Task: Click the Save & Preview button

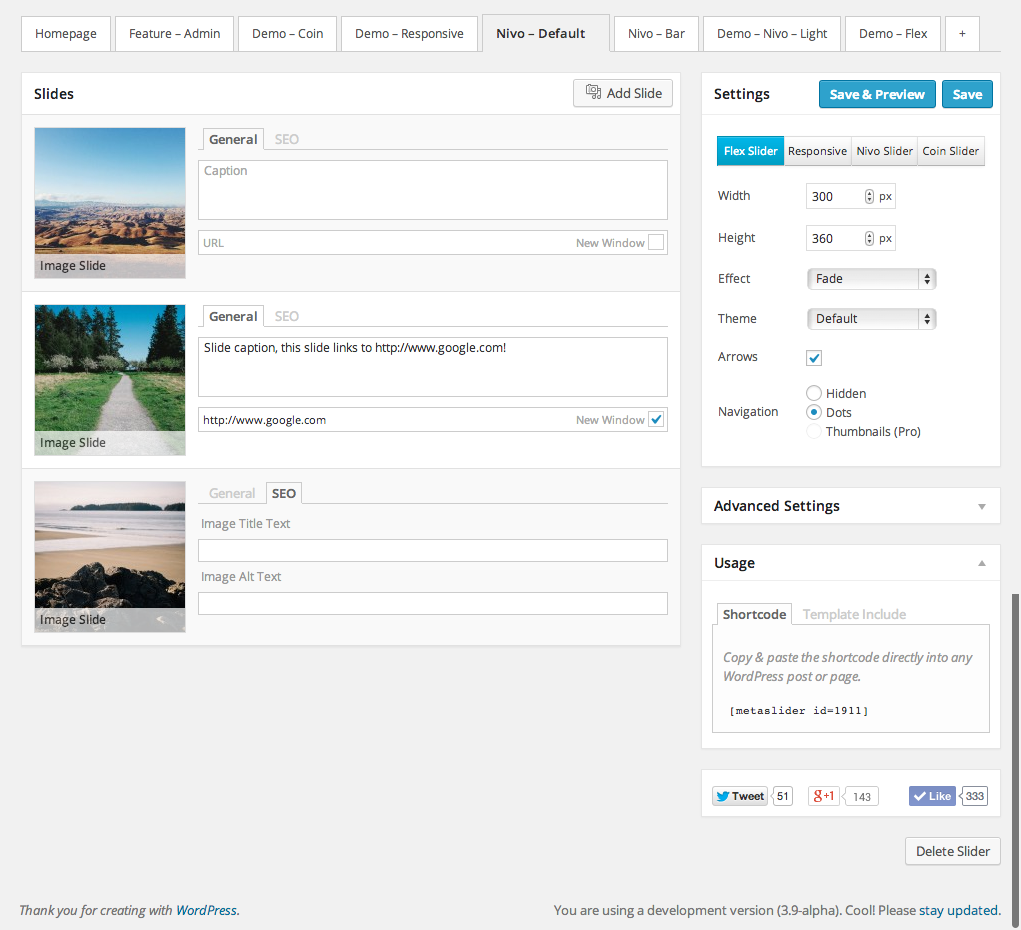Action: [x=877, y=94]
